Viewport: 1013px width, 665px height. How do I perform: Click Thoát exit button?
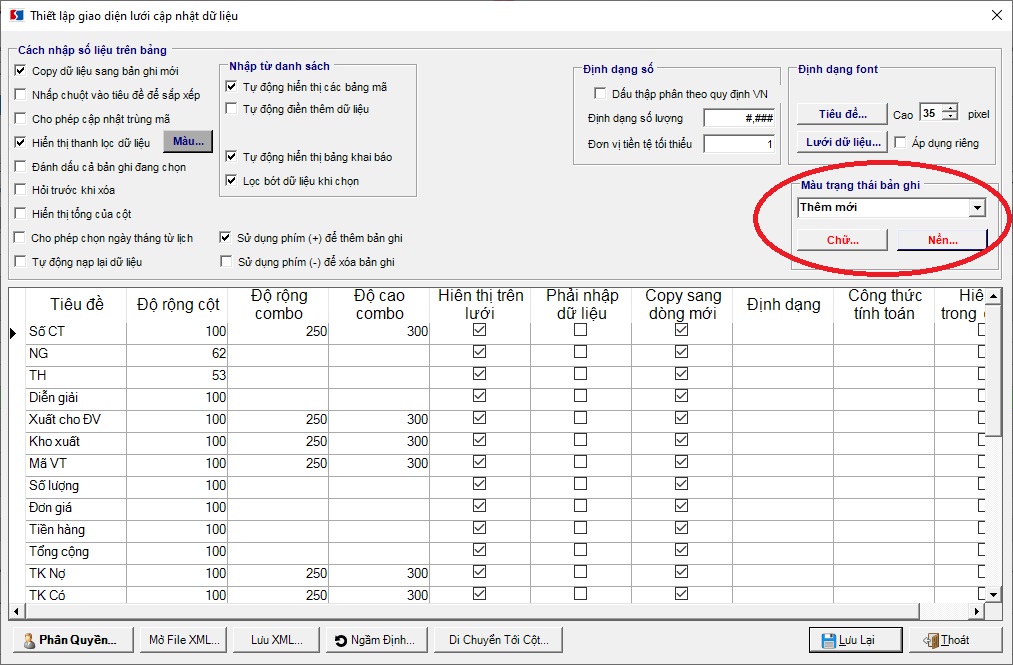tap(955, 640)
